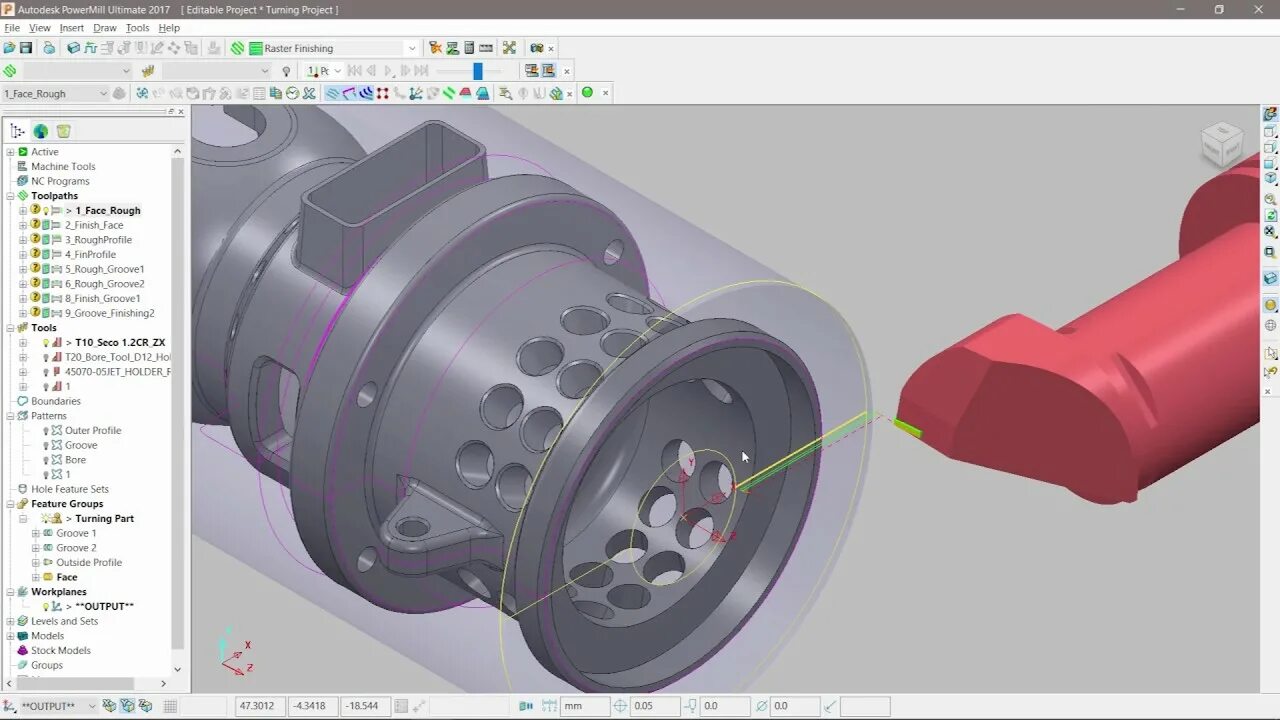This screenshot has height=720, width=1280.
Task: Toggle light bulb of Groove pattern
Action: [x=46, y=446]
